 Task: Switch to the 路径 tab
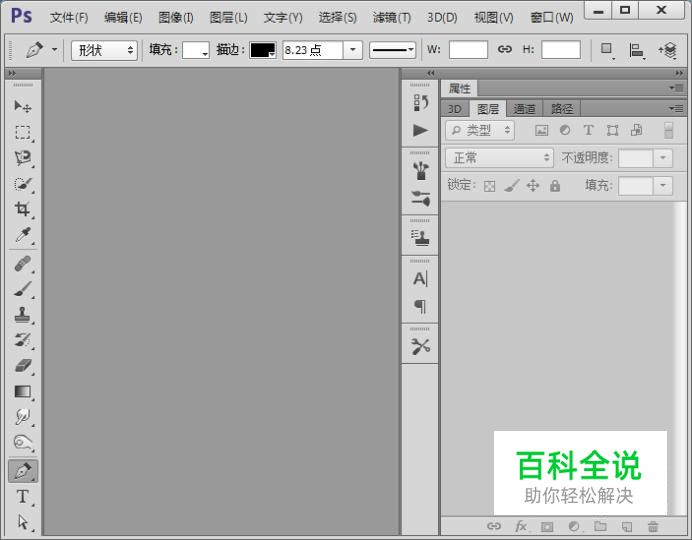[x=562, y=109]
